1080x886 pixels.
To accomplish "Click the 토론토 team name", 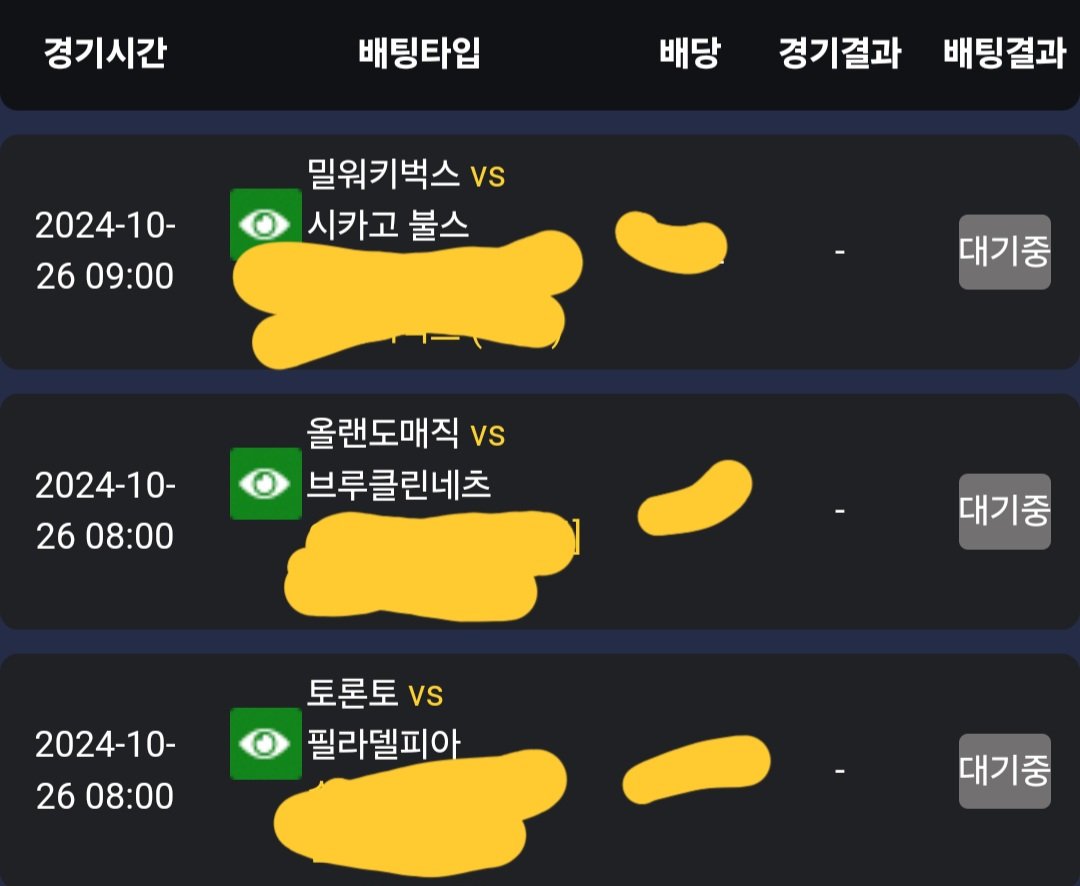I will click(353, 692).
